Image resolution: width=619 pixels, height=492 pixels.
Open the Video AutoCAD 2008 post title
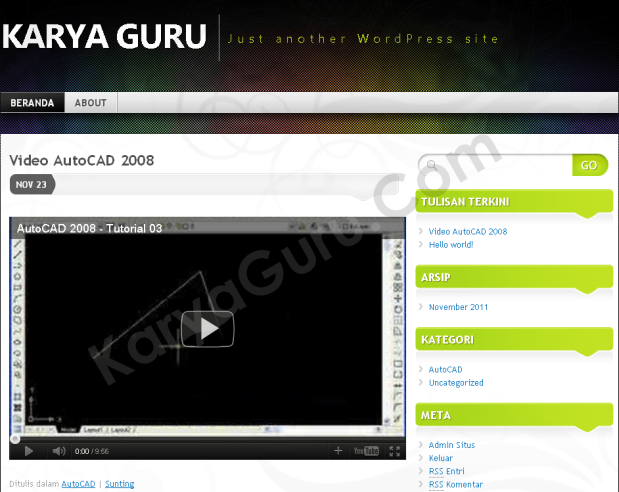click(x=82, y=160)
